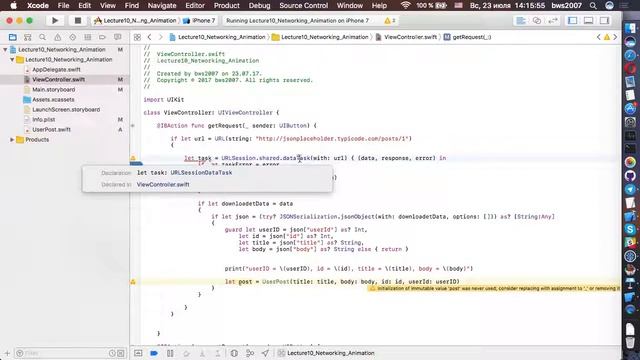Simulate location arrow icon
This screenshot has width=640, height=360.
(265, 353)
